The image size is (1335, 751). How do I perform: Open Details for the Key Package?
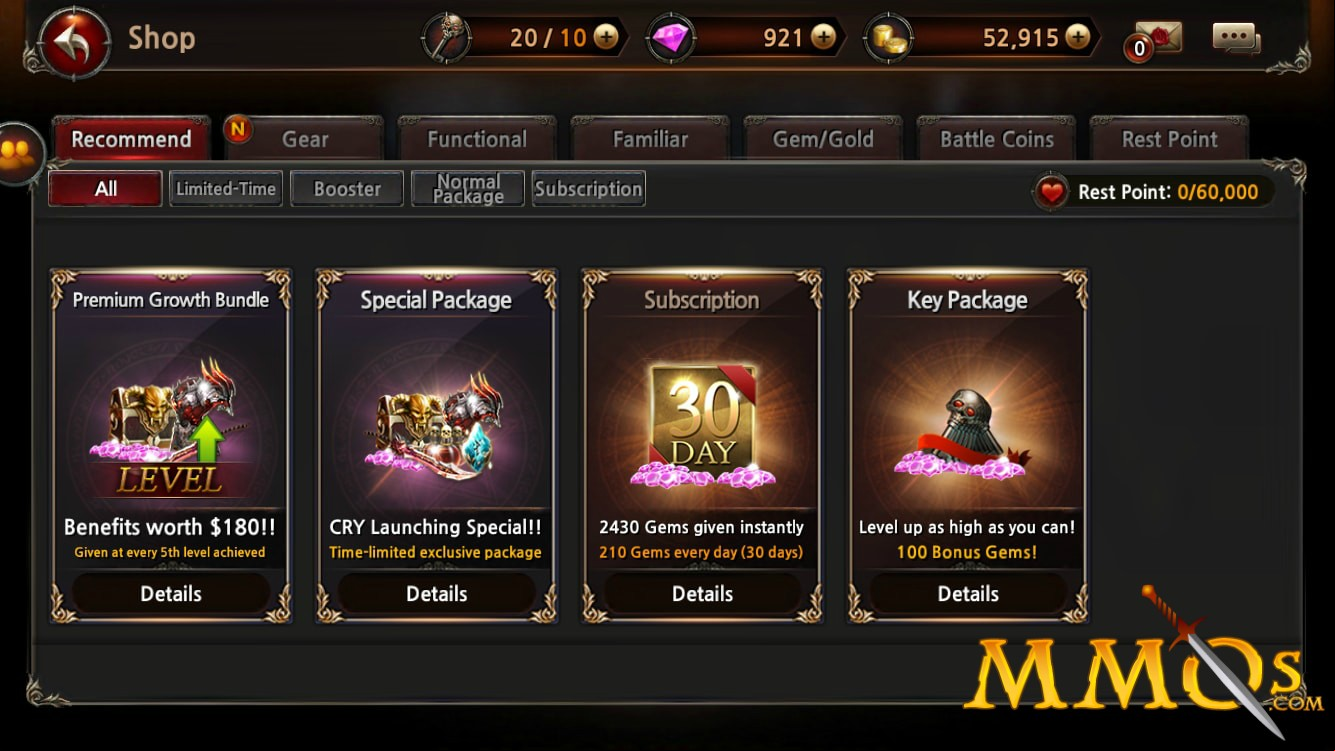[x=968, y=593]
